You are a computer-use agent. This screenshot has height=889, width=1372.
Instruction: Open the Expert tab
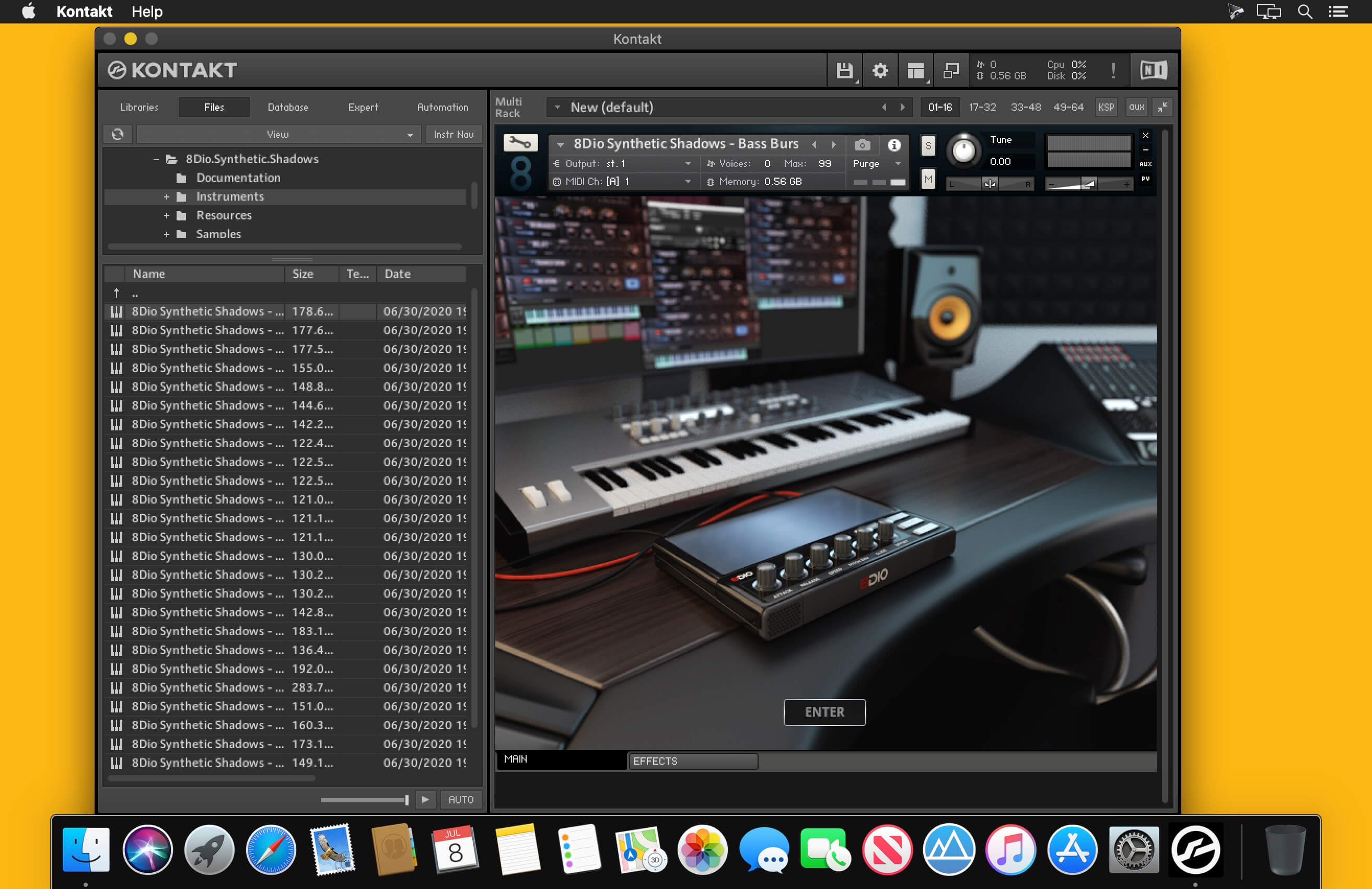pos(363,107)
